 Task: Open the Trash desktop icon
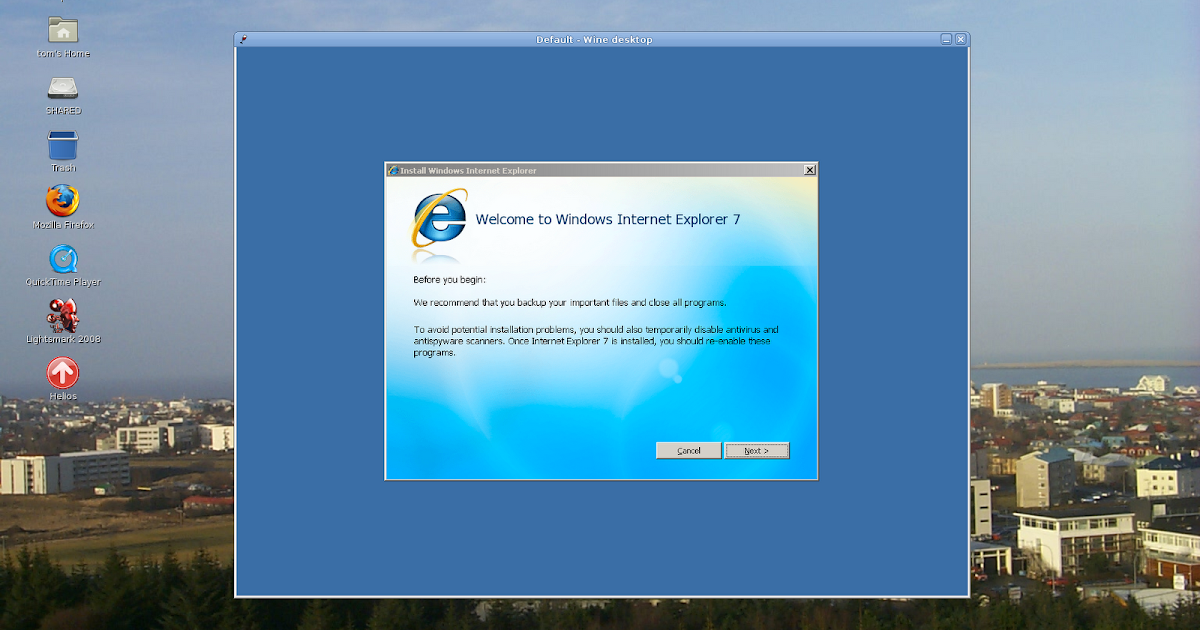pyautogui.click(x=63, y=146)
